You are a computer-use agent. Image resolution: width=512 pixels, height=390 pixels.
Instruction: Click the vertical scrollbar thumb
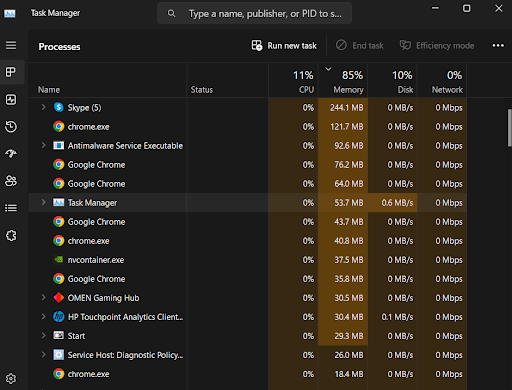(x=509, y=128)
